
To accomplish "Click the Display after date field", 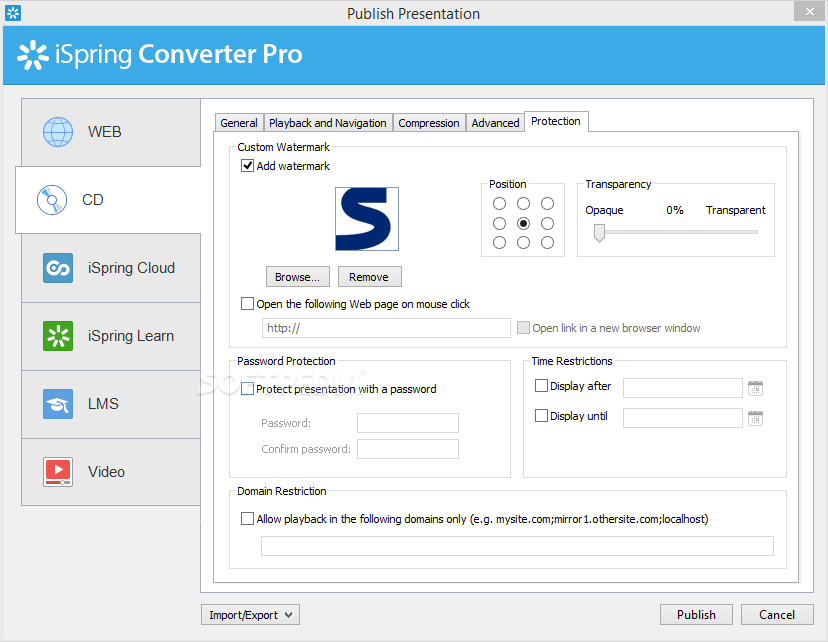I will [683, 388].
